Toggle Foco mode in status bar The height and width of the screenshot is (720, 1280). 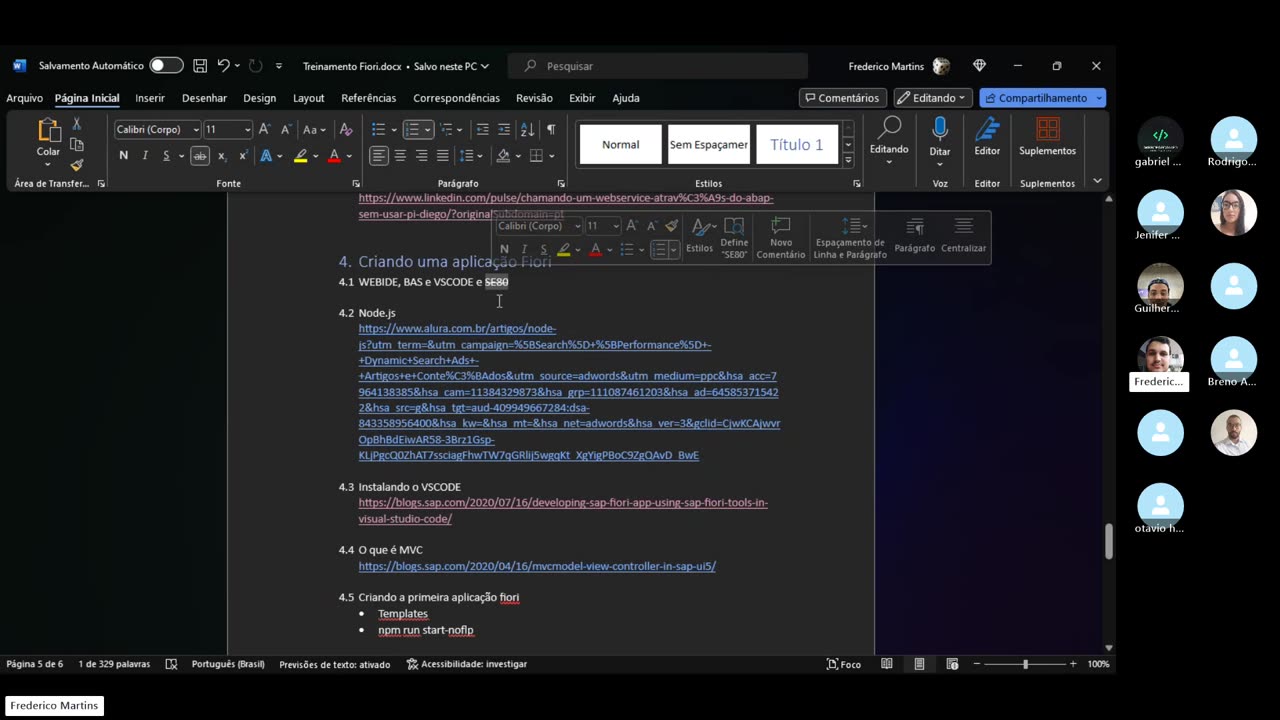pos(843,664)
